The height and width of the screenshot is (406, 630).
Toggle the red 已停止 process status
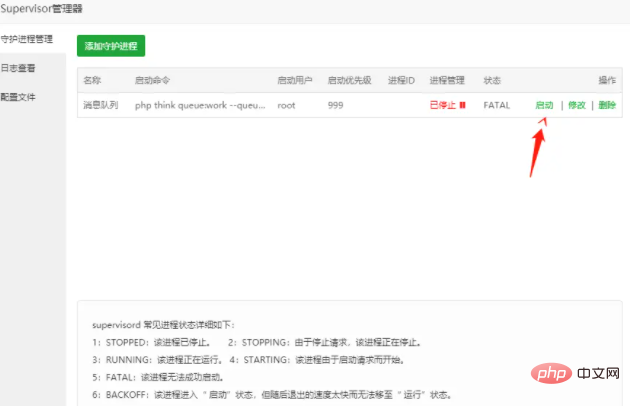(x=443, y=105)
